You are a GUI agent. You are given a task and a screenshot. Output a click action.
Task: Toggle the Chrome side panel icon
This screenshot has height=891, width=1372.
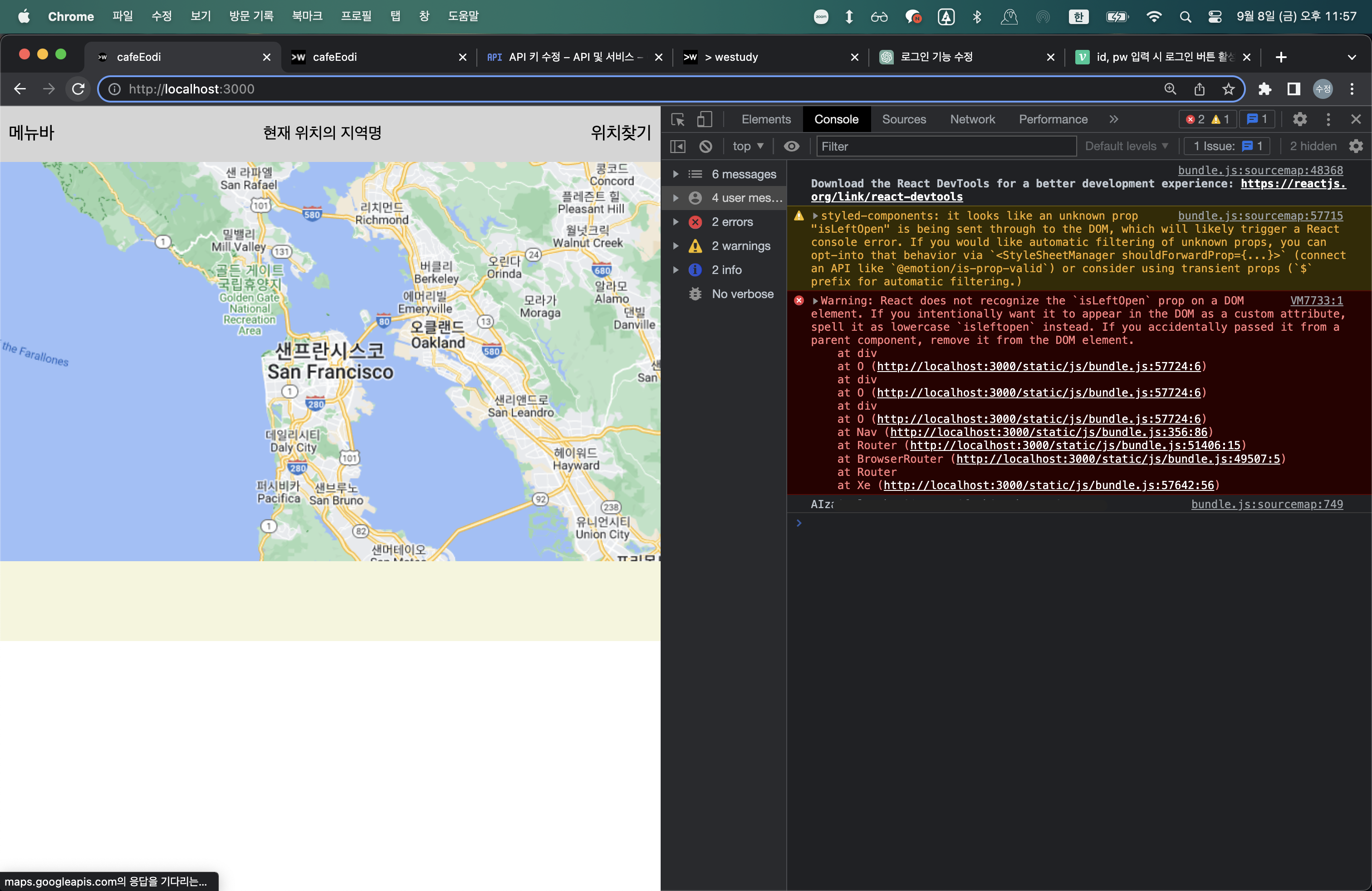1294,89
